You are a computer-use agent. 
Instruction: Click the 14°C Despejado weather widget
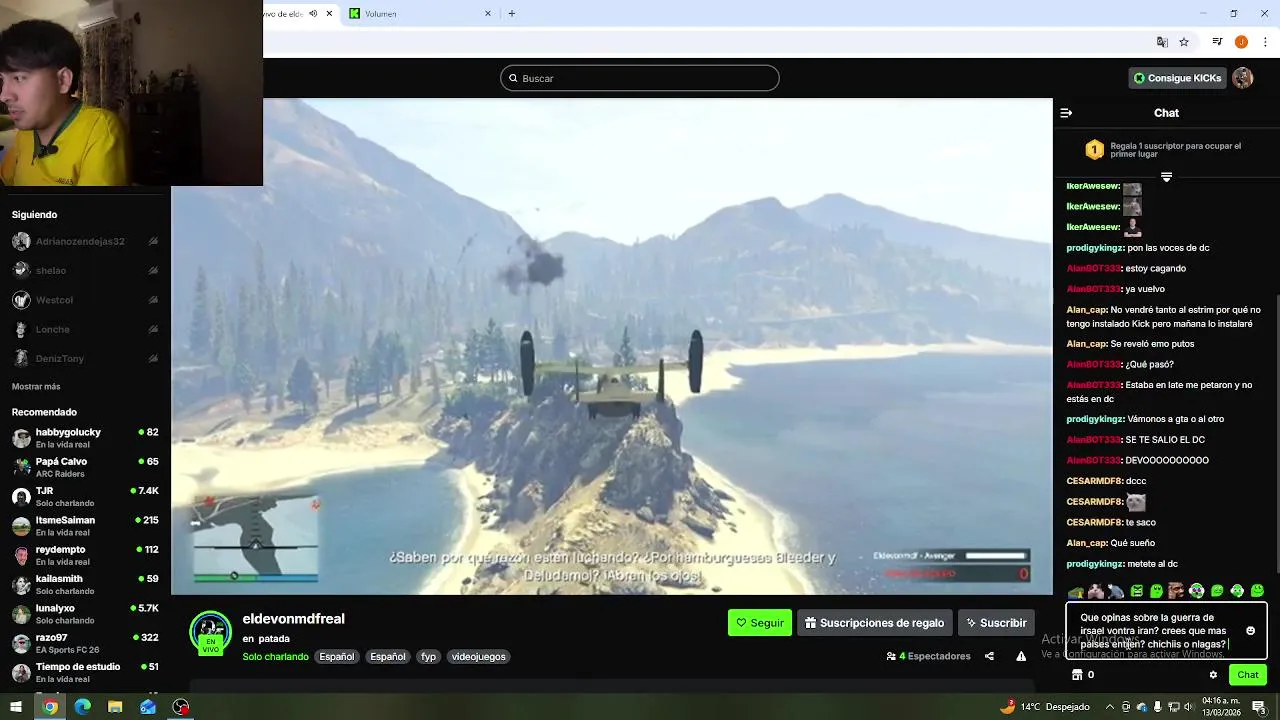(x=1045, y=707)
